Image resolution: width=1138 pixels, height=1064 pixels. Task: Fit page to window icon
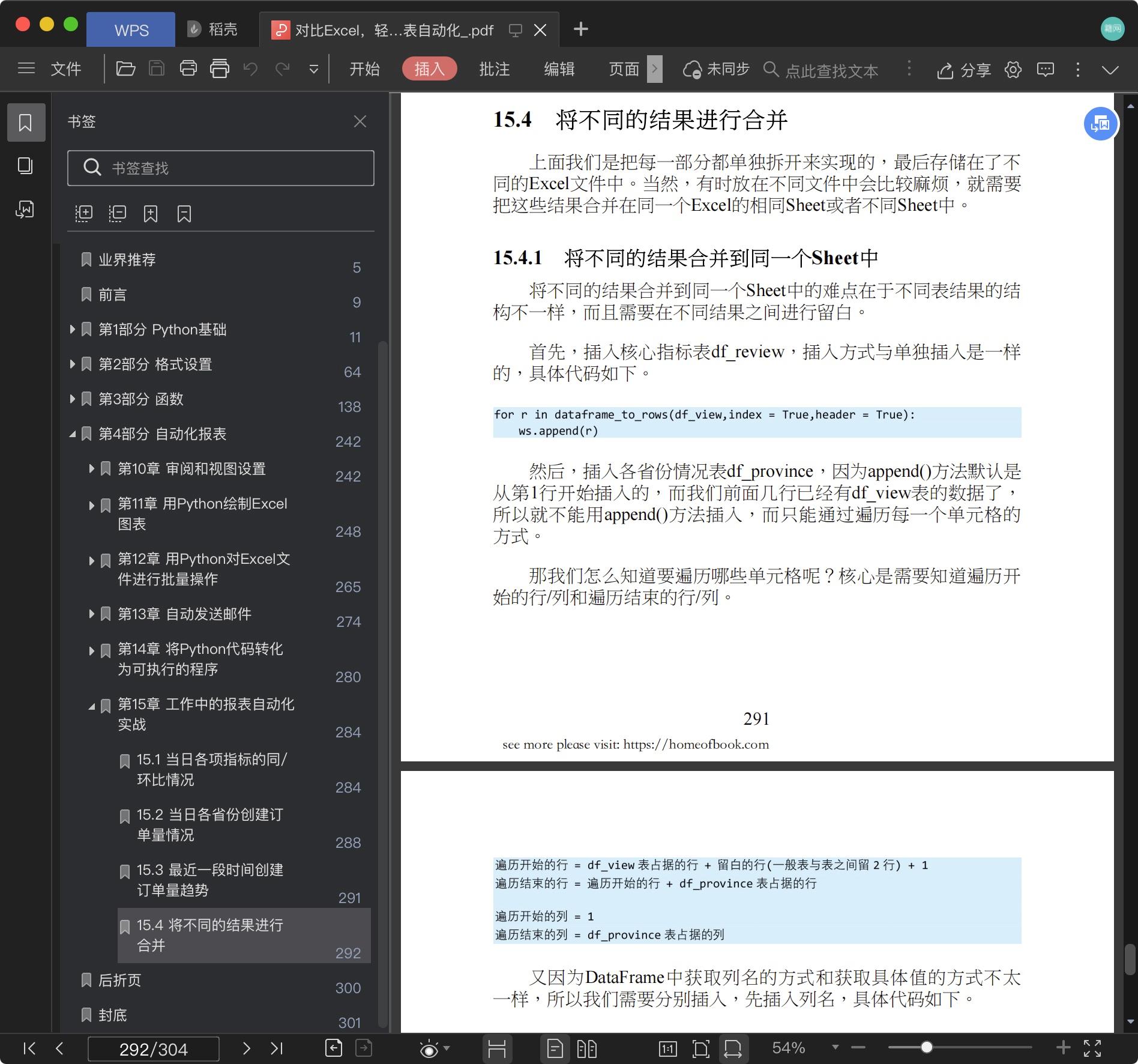coord(700,1049)
